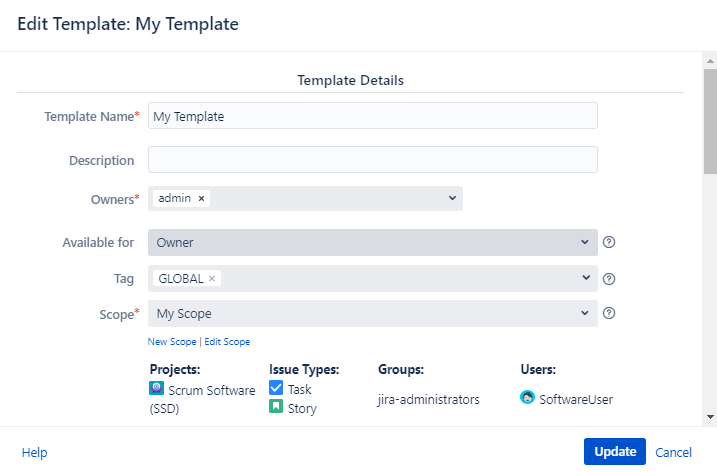Click help icon beside Tag field
Screen dimensions: 717x472
point(609,279)
